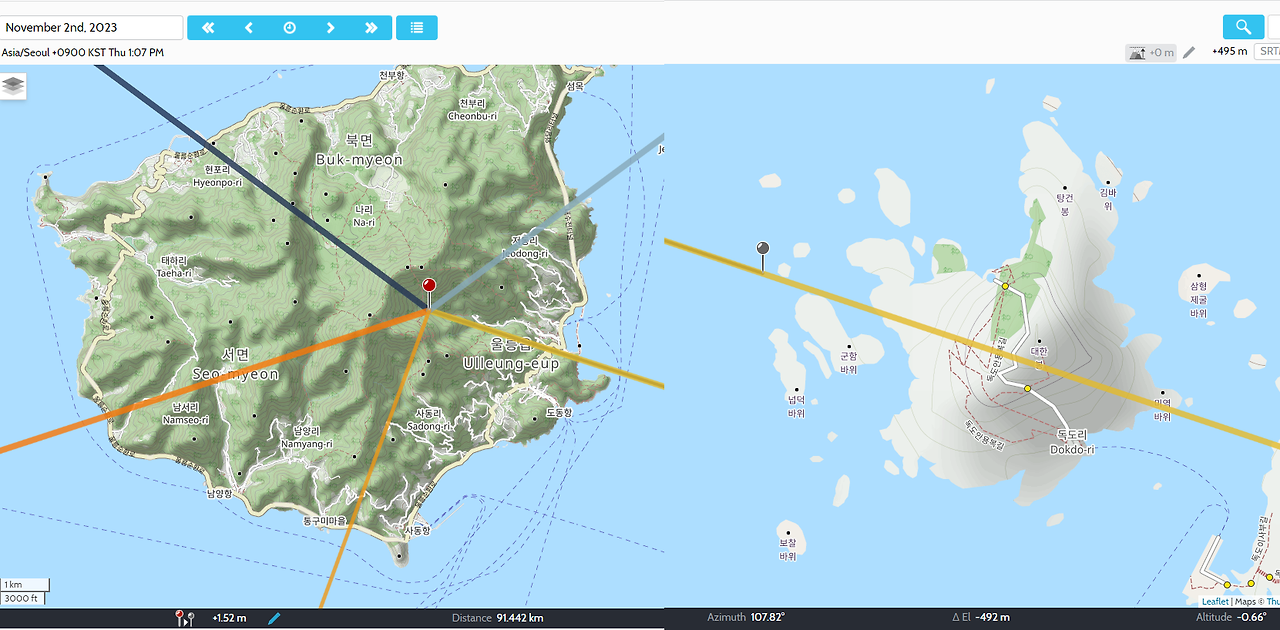Click the Na-ri map label
Viewport: 1280px width, 630px height.
364,222
